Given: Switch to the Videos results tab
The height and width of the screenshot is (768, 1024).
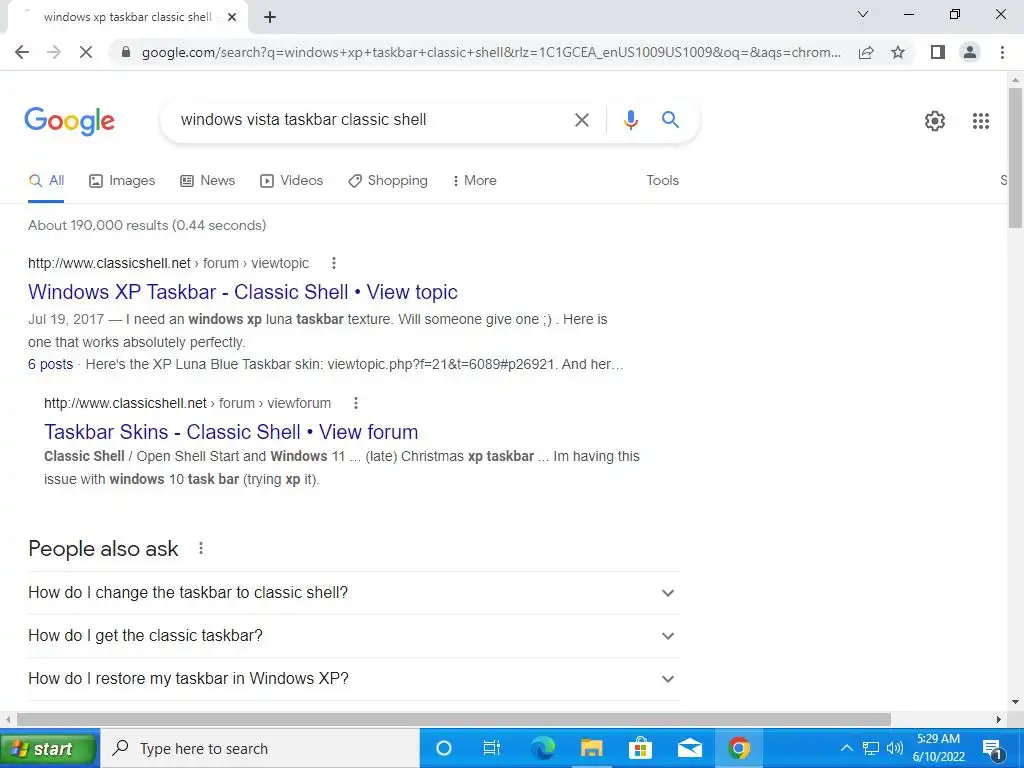Looking at the screenshot, I should [291, 181].
